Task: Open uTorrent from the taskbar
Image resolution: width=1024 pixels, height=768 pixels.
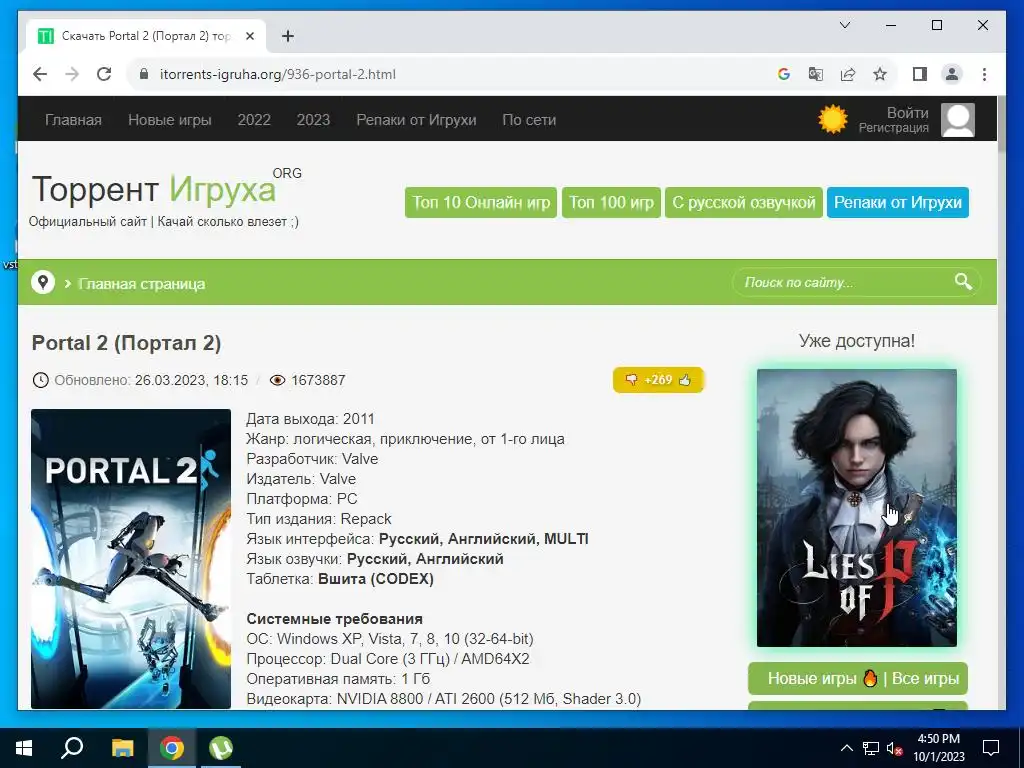Action: coord(221,748)
